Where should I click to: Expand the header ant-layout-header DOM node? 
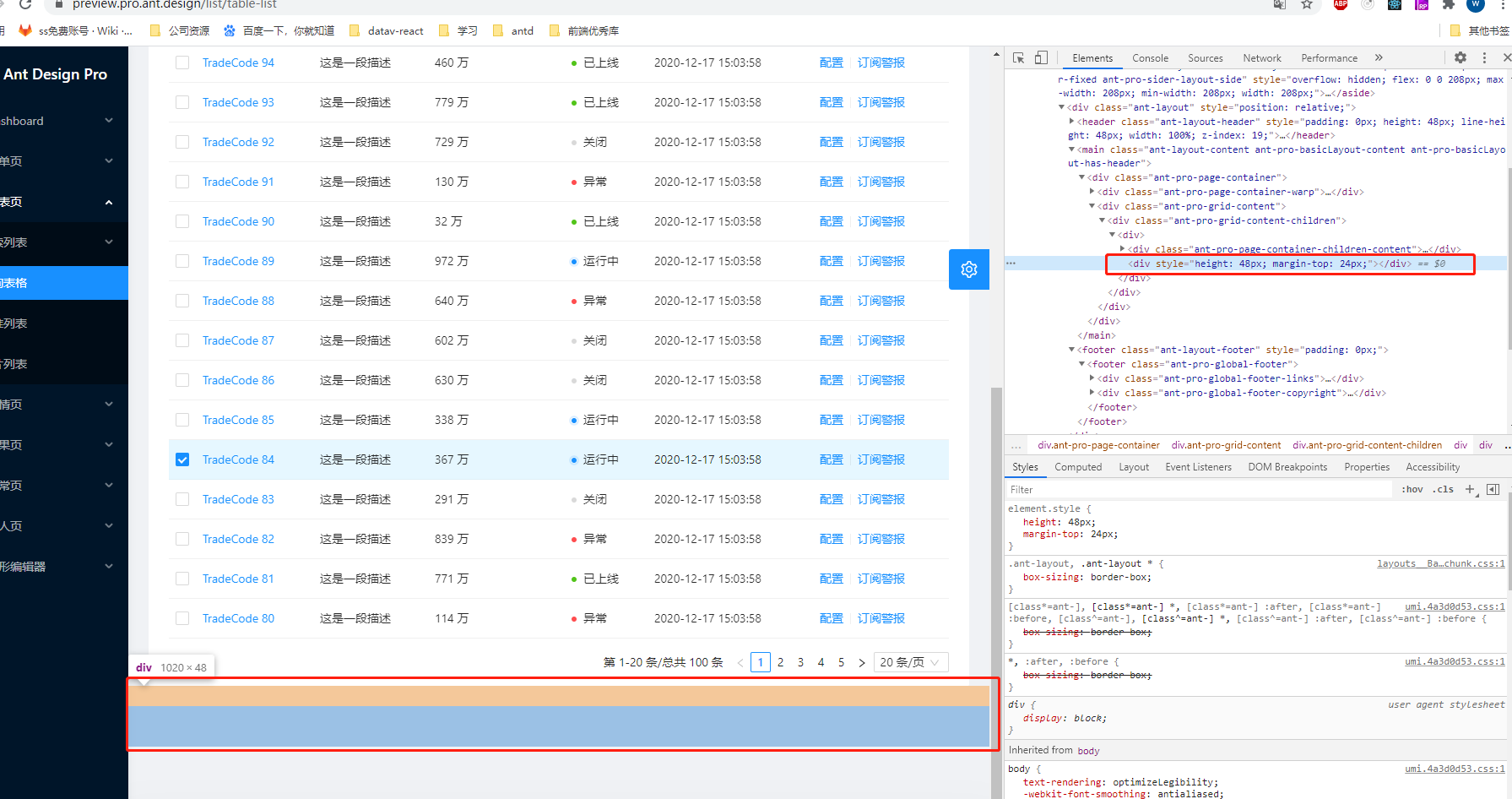1072,122
